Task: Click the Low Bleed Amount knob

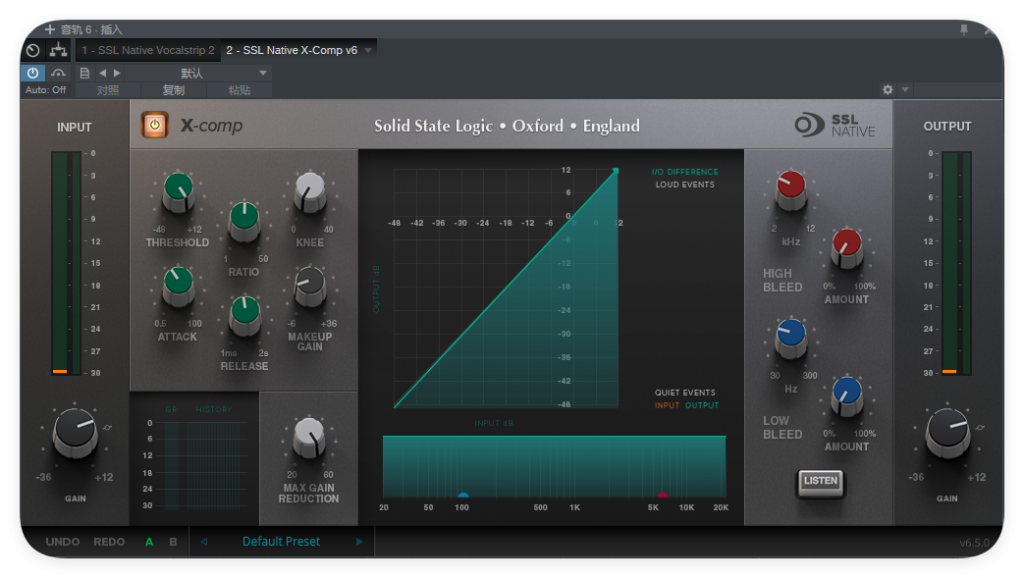Action: [846, 396]
